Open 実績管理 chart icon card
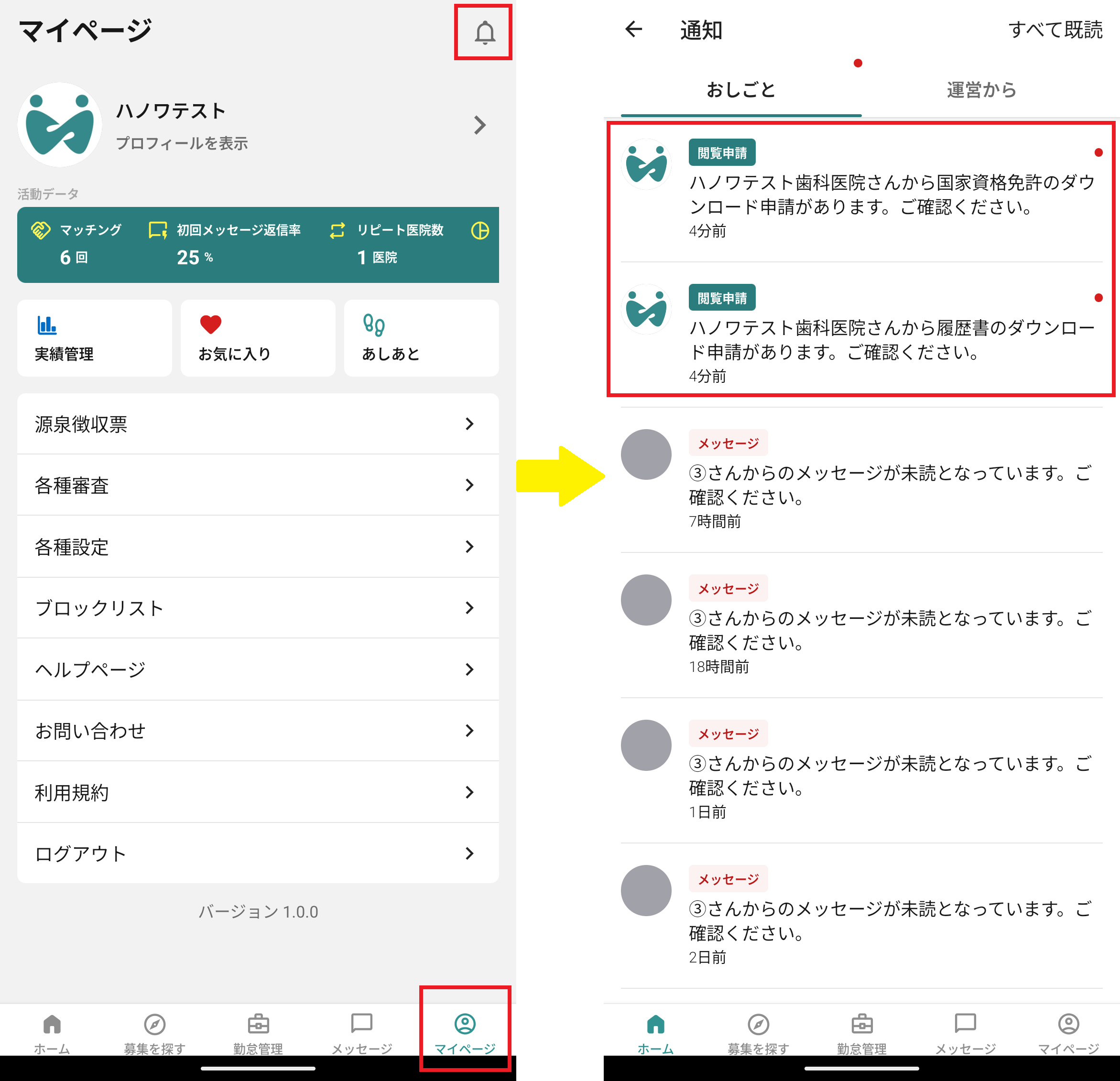 pyautogui.click(x=94, y=338)
